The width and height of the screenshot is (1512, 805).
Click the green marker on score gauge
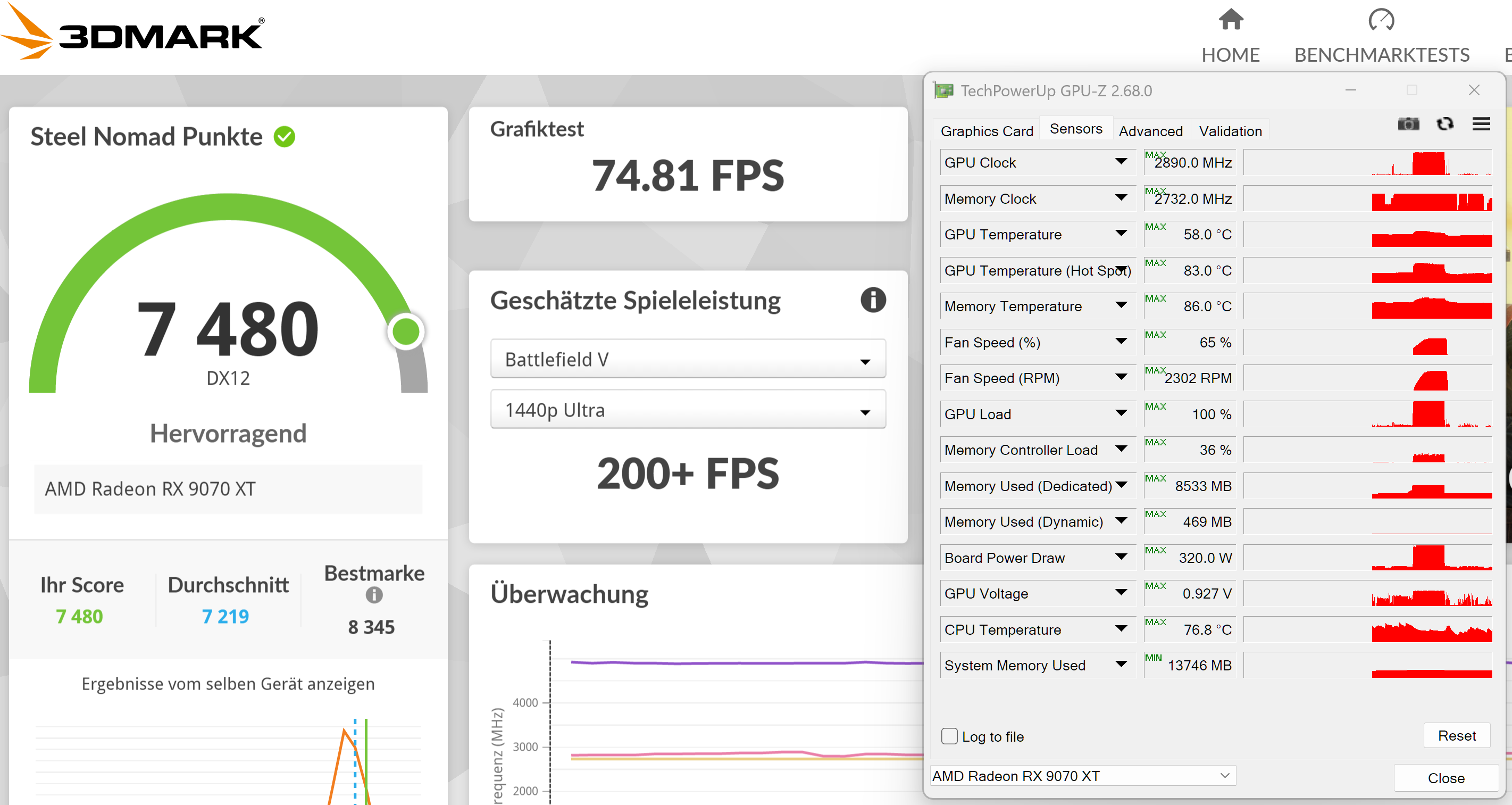[x=406, y=333]
